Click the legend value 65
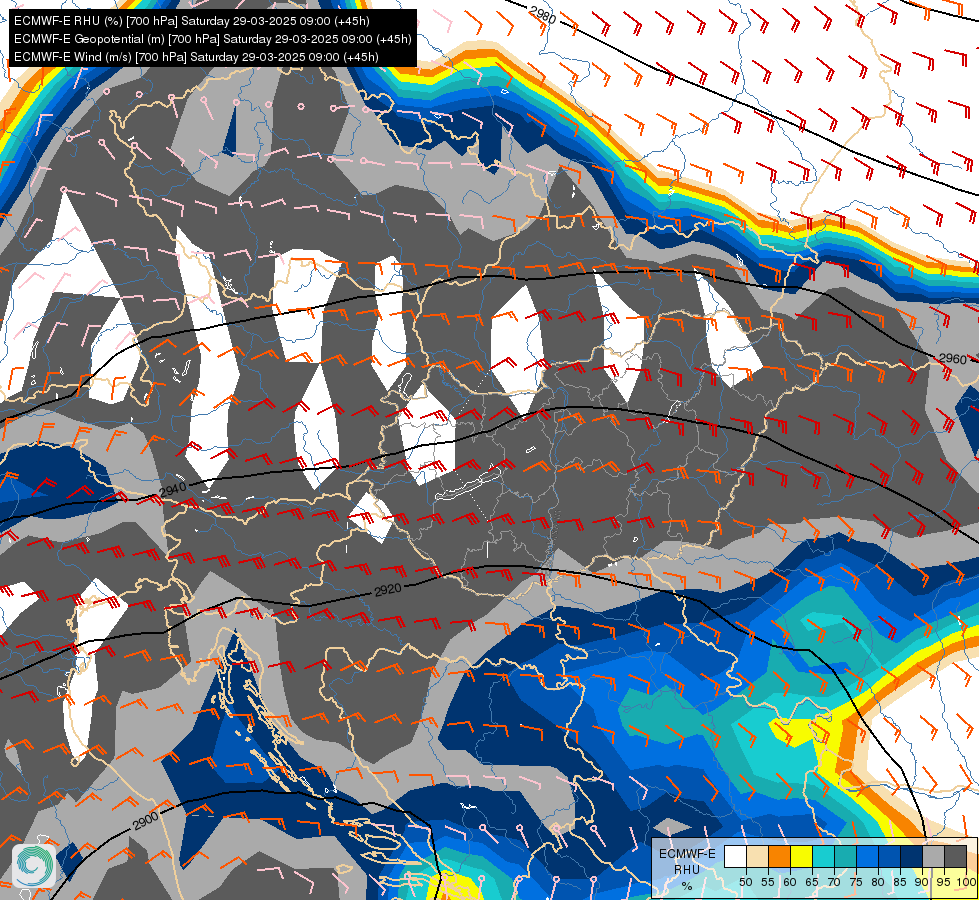The image size is (979, 900). (x=812, y=882)
